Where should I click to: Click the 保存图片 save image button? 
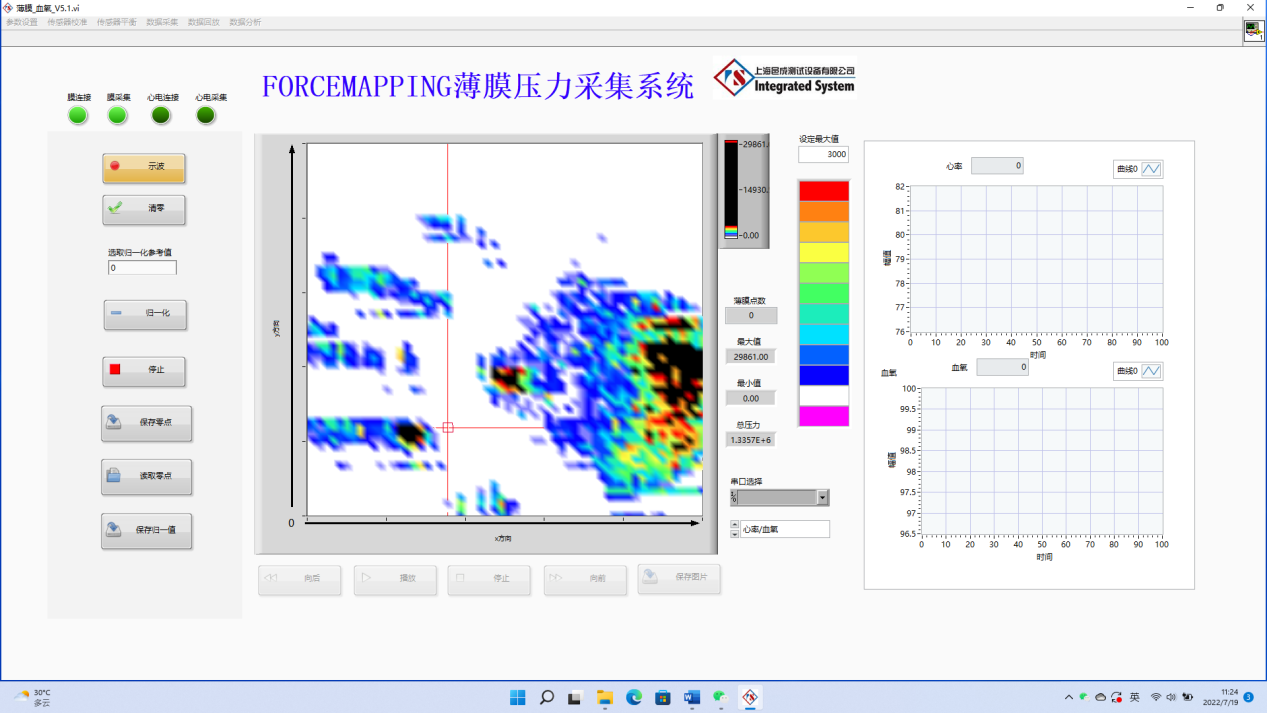point(679,580)
